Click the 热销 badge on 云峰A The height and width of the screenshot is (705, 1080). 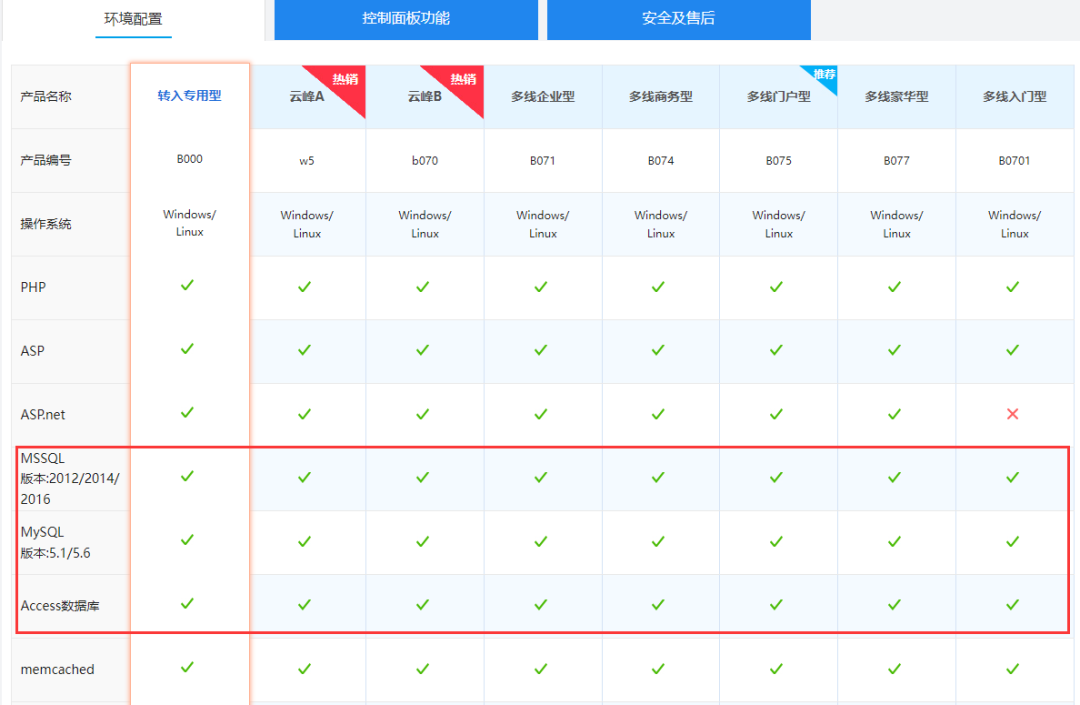click(x=345, y=80)
